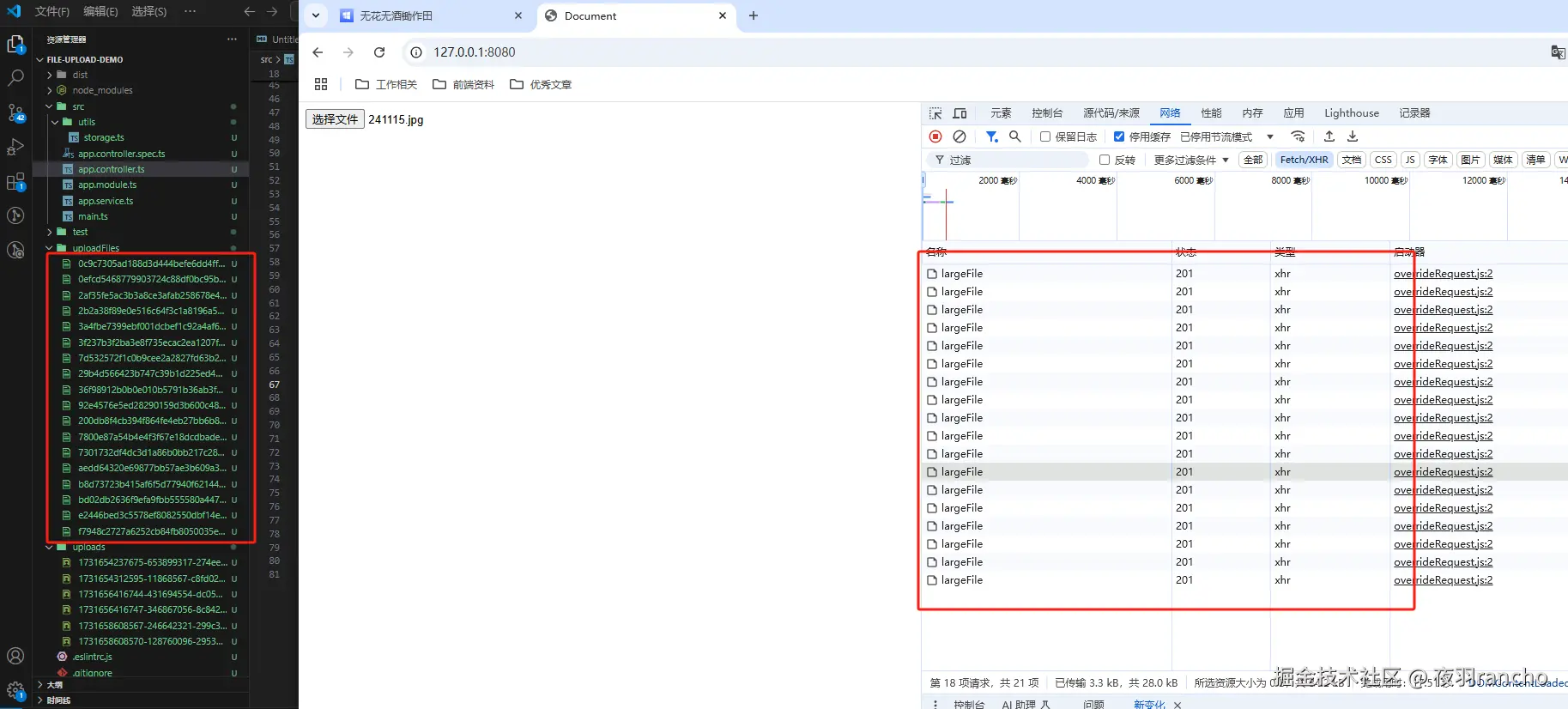Stop recording network log red button
Image resolution: width=1568 pixels, height=709 pixels.
pos(935,136)
